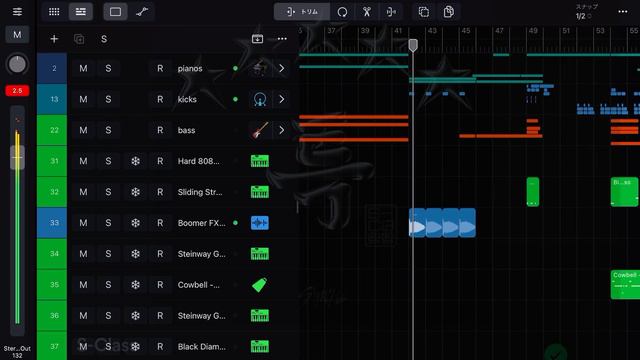Open Hard 808 keyboard instrument icon

pyautogui.click(x=260, y=161)
